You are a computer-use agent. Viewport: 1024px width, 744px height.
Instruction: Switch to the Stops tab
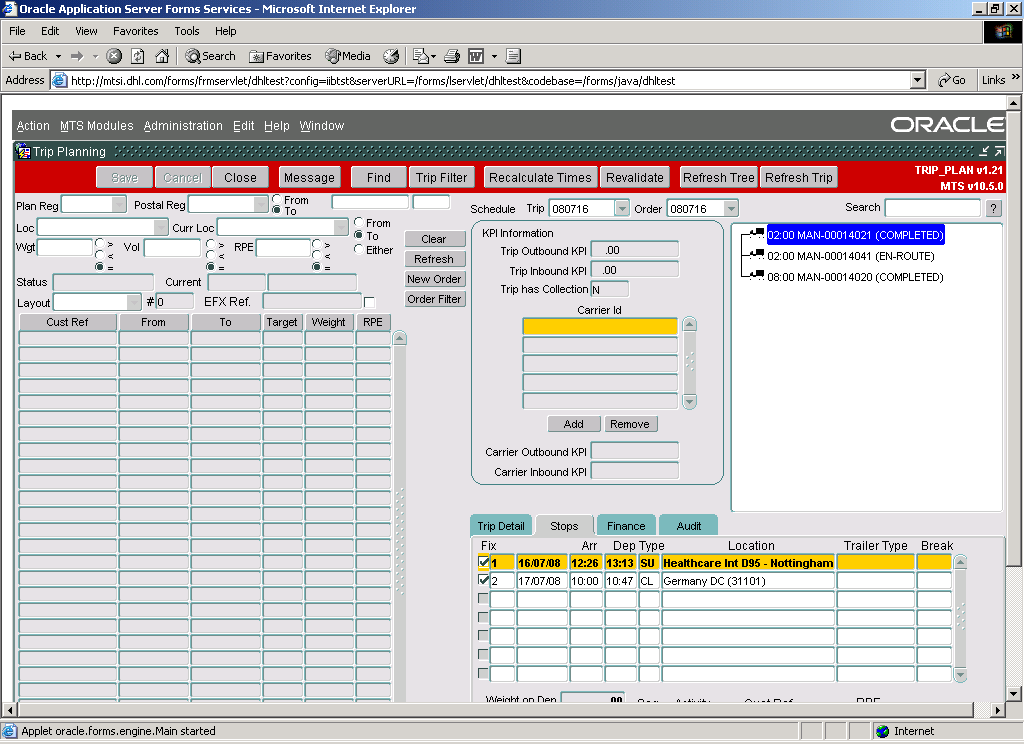pyautogui.click(x=564, y=526)
